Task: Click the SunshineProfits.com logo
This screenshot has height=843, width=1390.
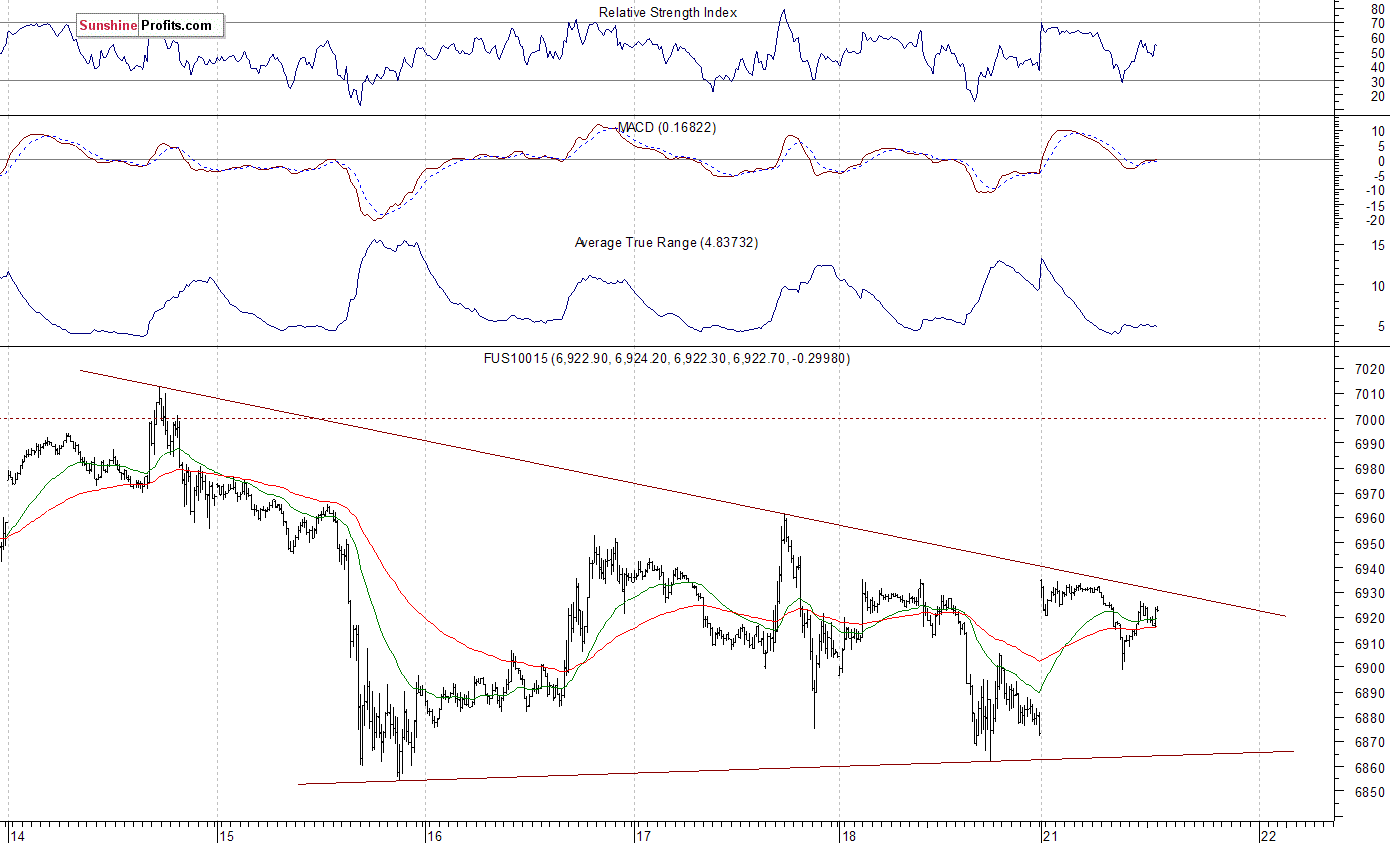Action: pyautogui.click(x=149, y=26)
